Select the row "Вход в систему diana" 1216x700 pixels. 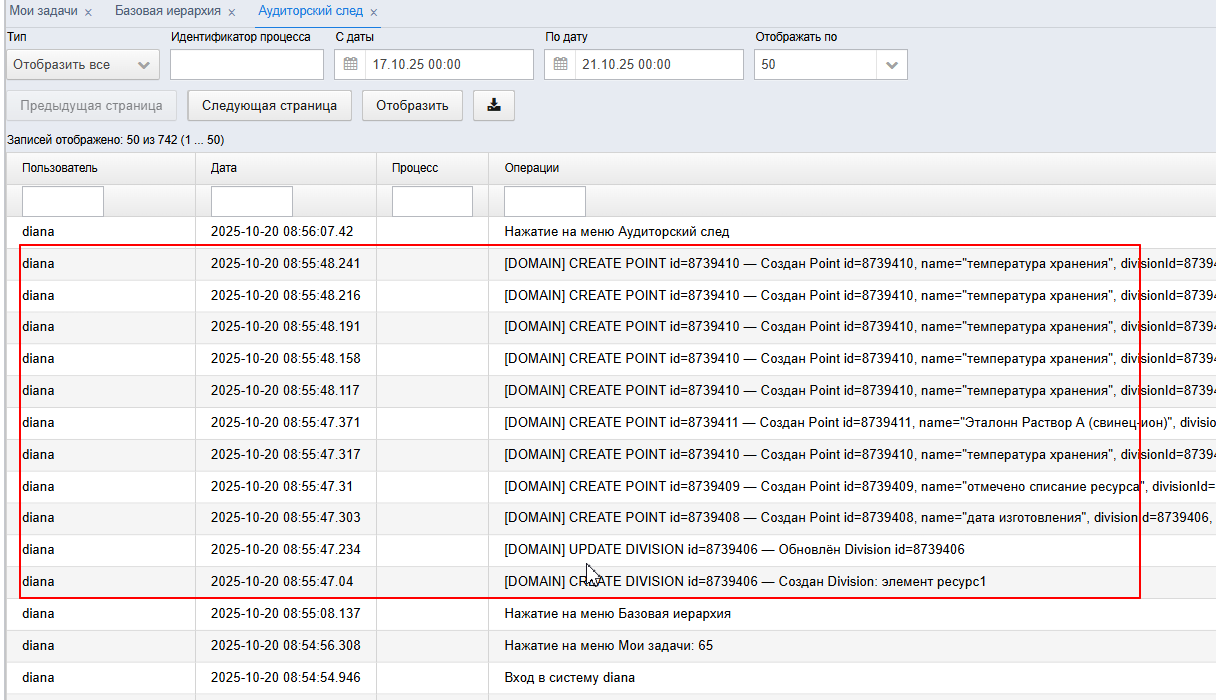tap(611, 677)
